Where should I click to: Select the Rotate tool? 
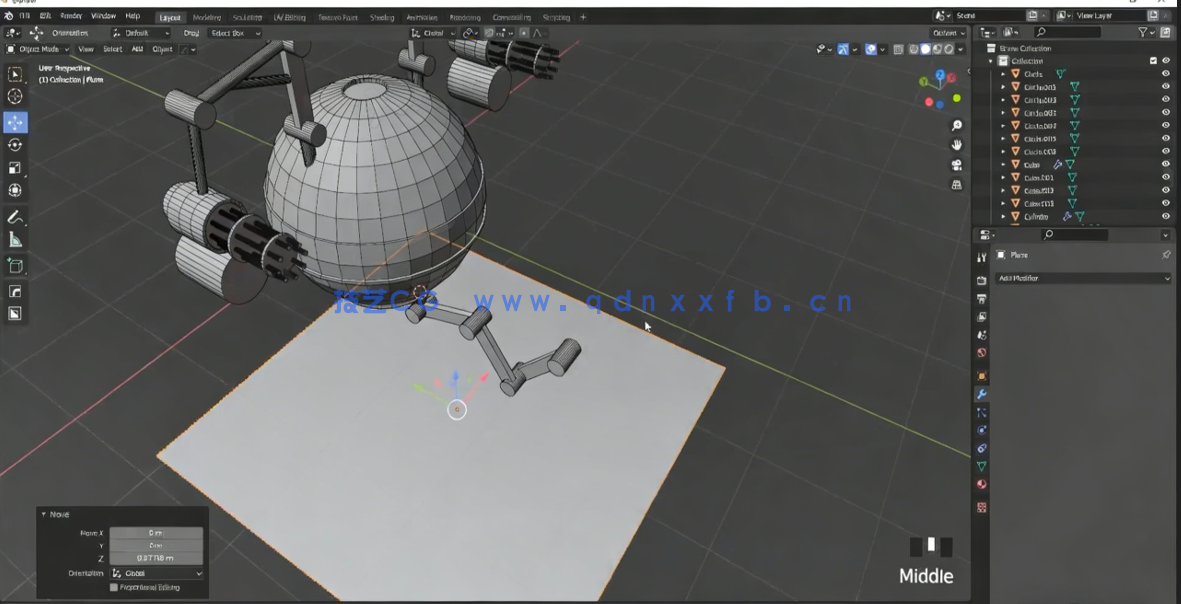15,147
